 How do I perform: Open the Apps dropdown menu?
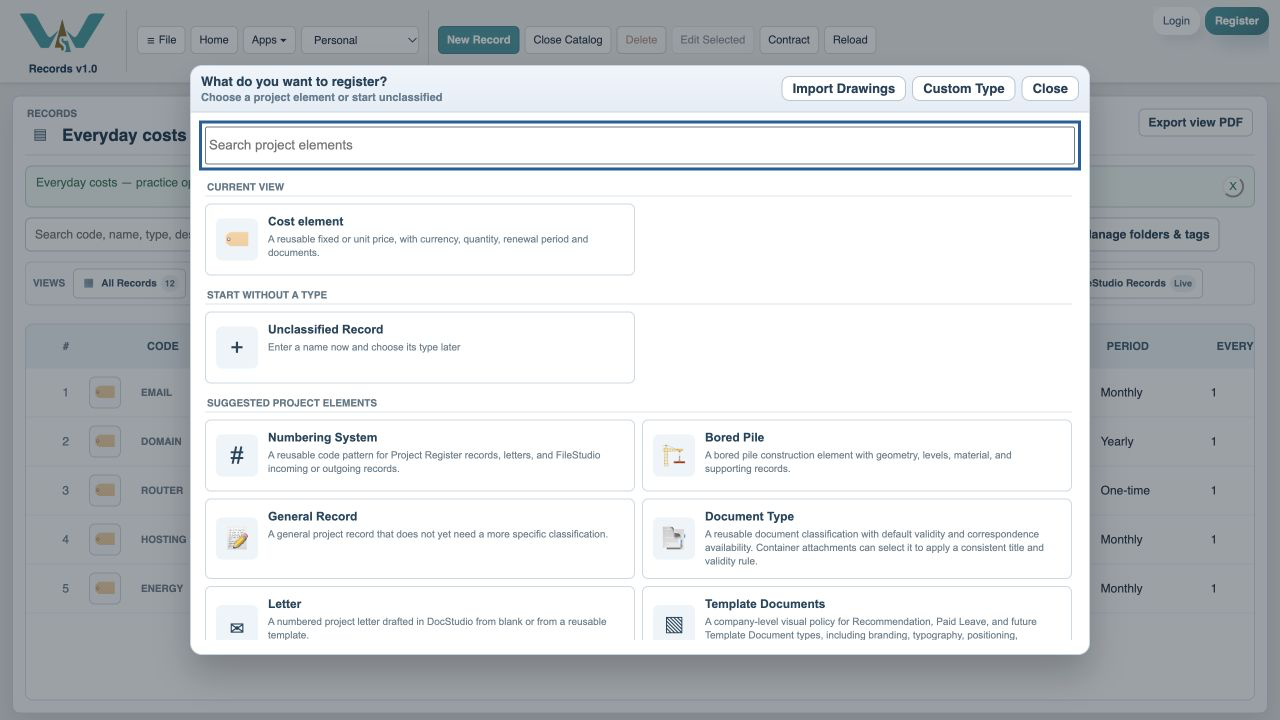tap(269, 40)
